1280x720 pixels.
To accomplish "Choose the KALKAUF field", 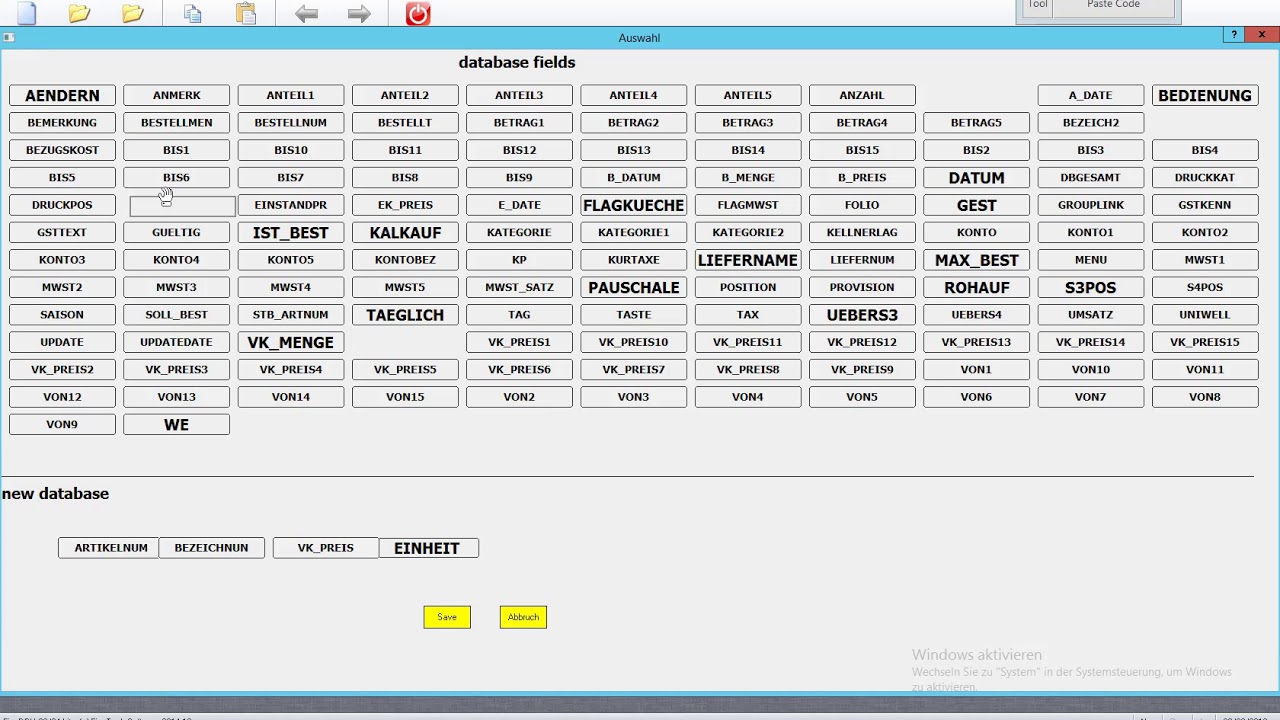I will (405, 233).
